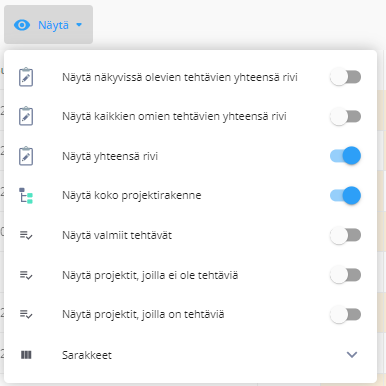Click the columns icon next to Sarakkeet
The height and width of the screenshot is (386, 386).
(26, 355)
